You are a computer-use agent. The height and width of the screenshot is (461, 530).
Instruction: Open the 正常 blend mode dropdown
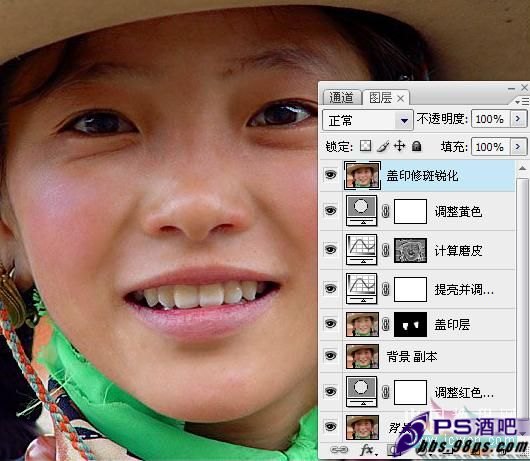(368, 120)
